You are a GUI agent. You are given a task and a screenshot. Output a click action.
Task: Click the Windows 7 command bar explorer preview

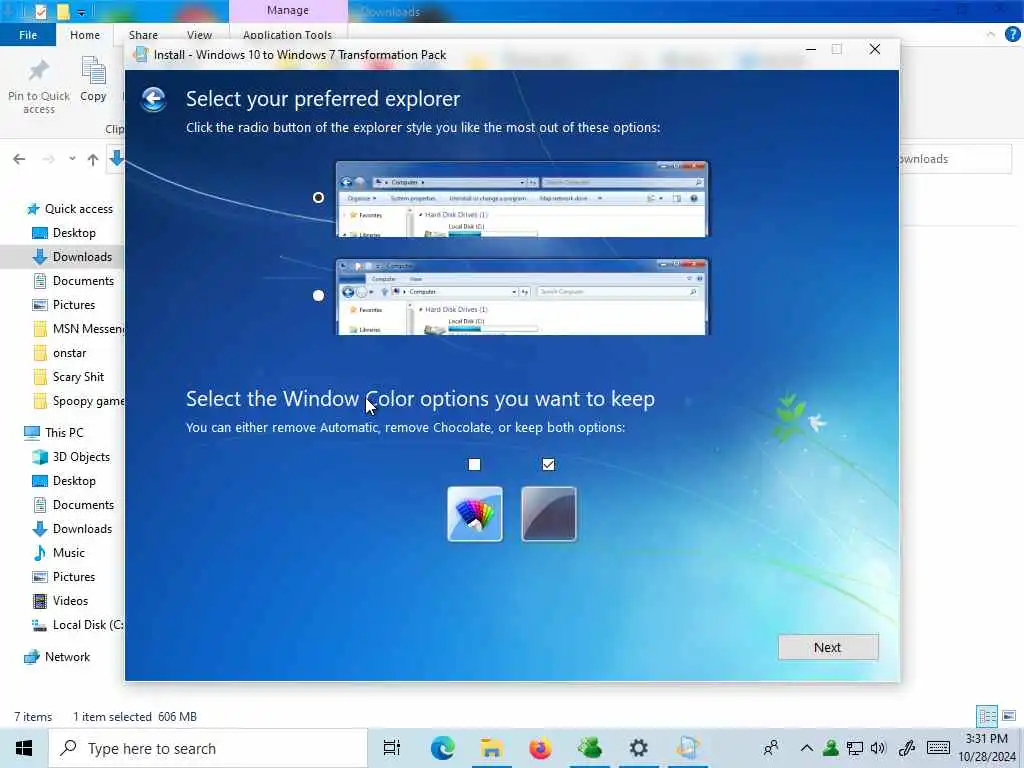pyautogui.click(x=522, y=199)
